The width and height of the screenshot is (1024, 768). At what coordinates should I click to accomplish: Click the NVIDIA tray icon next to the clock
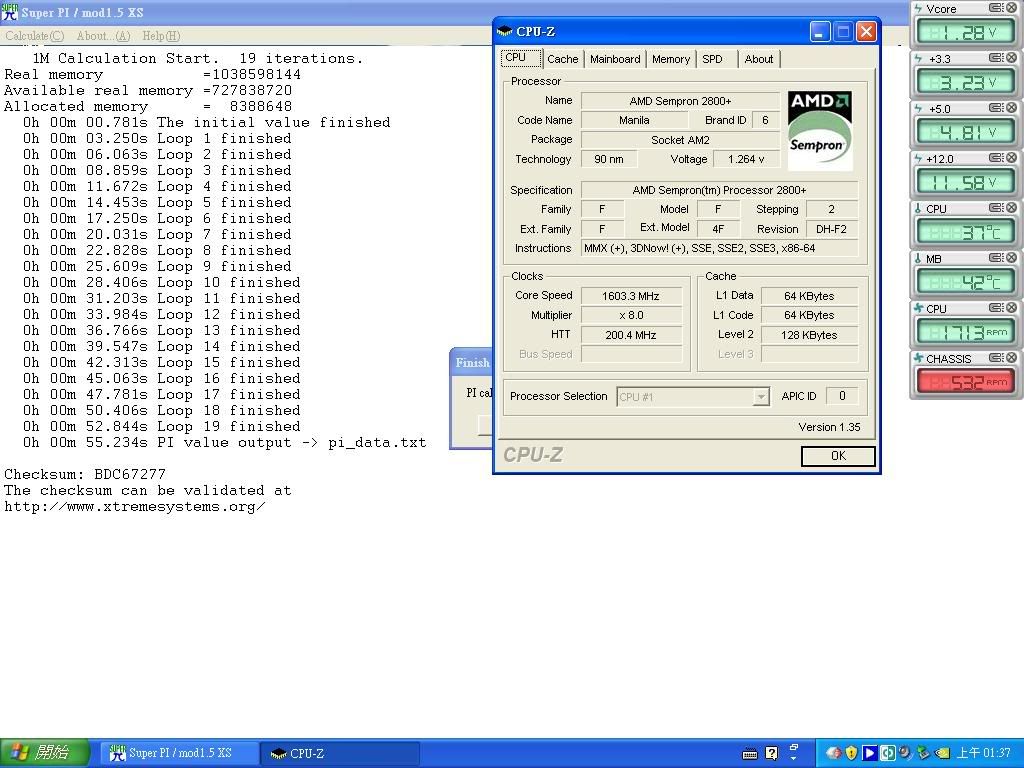point(941,753)
